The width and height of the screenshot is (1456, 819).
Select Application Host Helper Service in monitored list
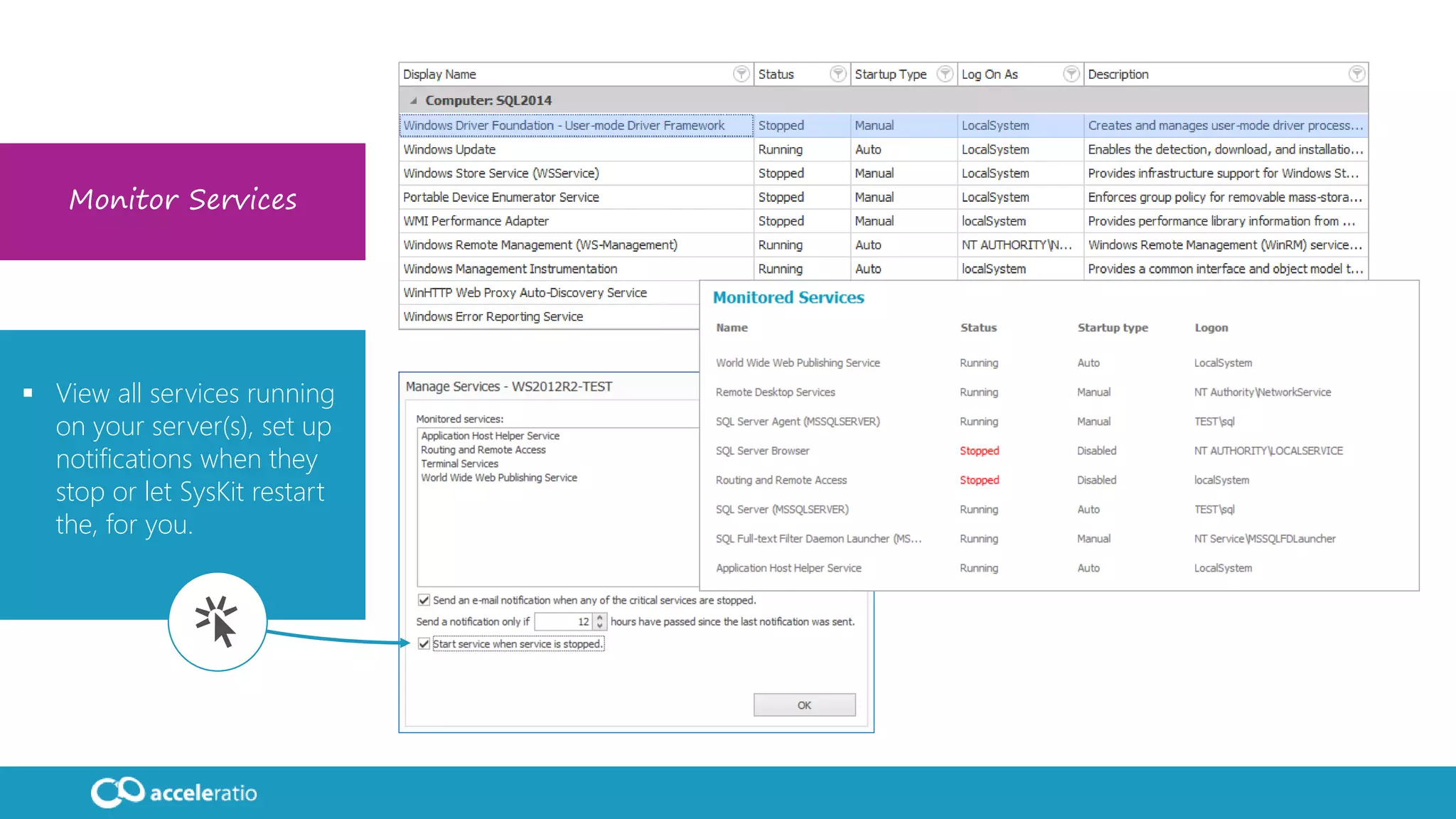[x=490, y=436]
